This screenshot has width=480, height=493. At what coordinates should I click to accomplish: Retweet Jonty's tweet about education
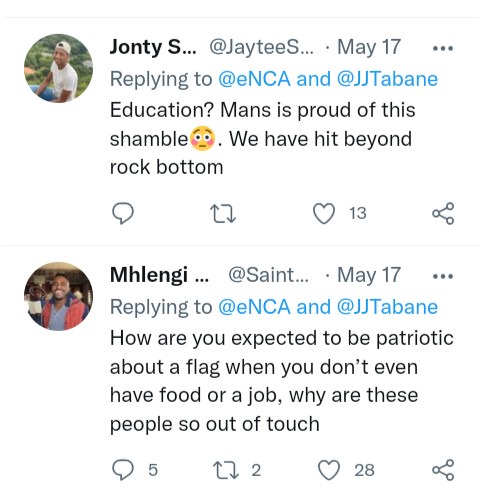pos(223,214)
